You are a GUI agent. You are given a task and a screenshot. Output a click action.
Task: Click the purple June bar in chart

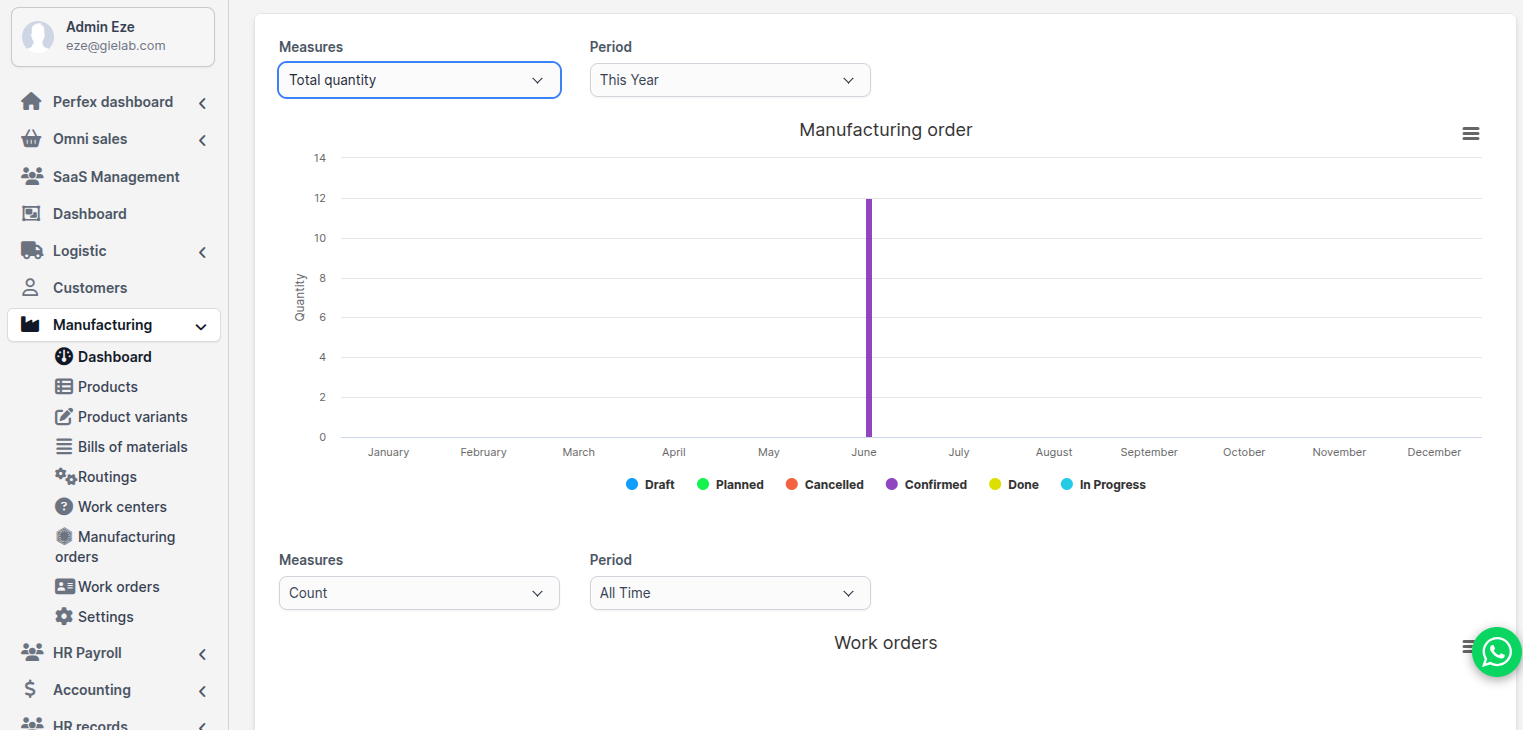[869, 318]
